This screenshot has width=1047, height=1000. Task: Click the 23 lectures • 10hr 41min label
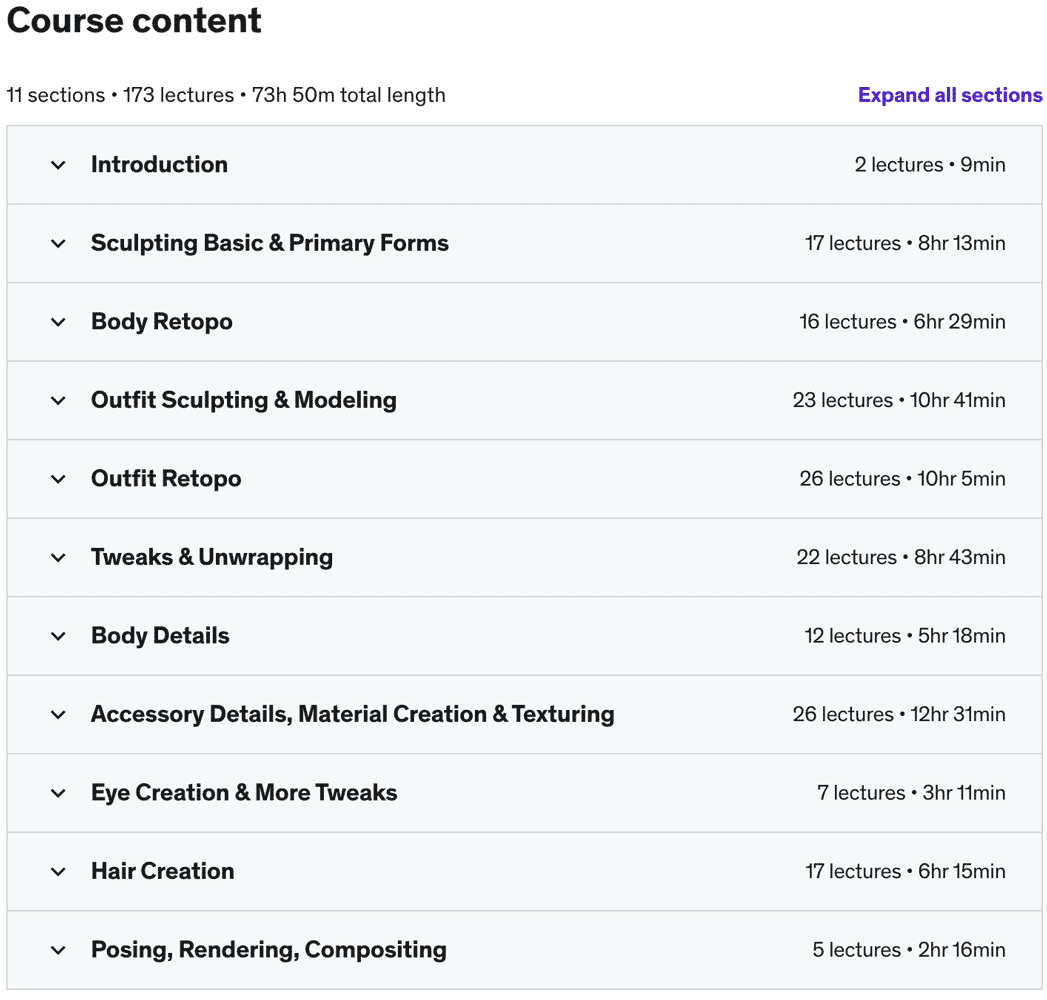tap(899, 400)
